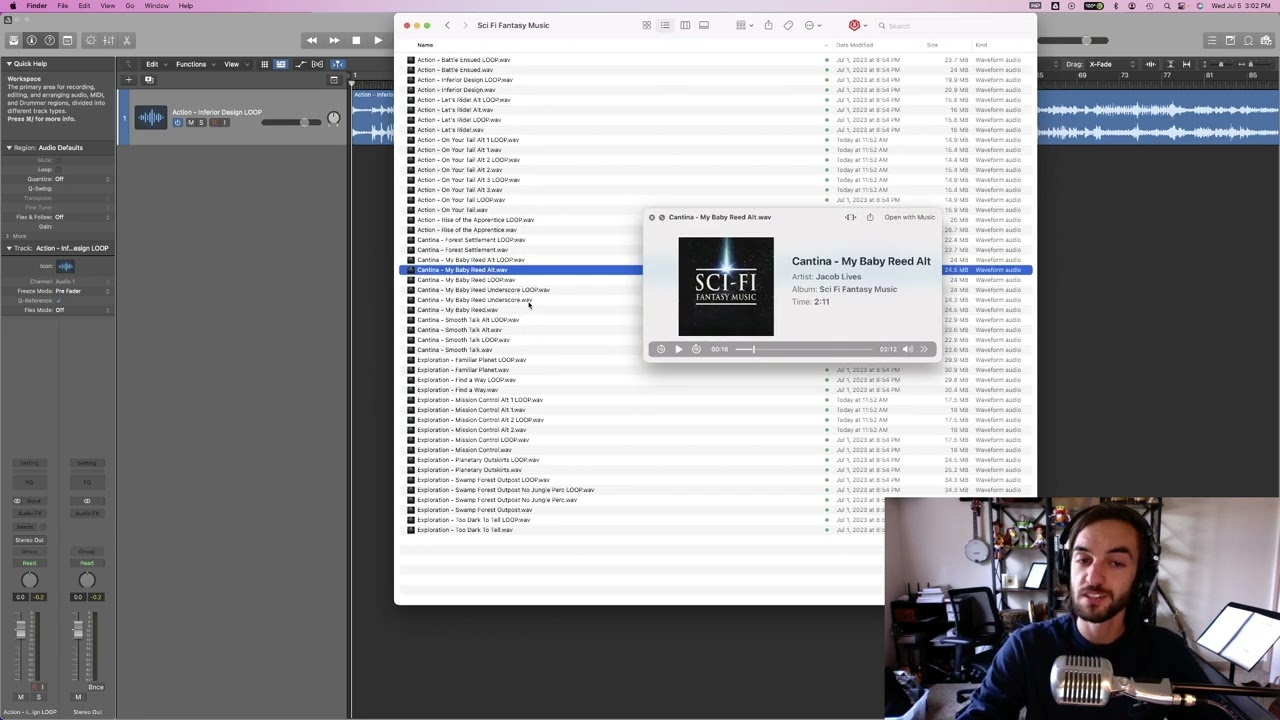Duplicate the track using the duplicate-track icon
This screenshot has height=720, width=1280.
pyautogui.click(x=149, y=79)
